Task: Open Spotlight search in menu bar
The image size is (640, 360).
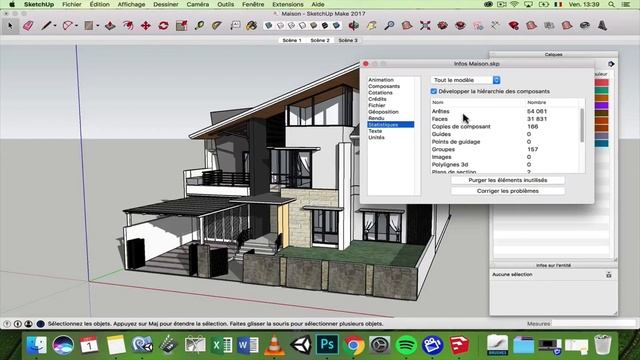Action: point(611,4)
